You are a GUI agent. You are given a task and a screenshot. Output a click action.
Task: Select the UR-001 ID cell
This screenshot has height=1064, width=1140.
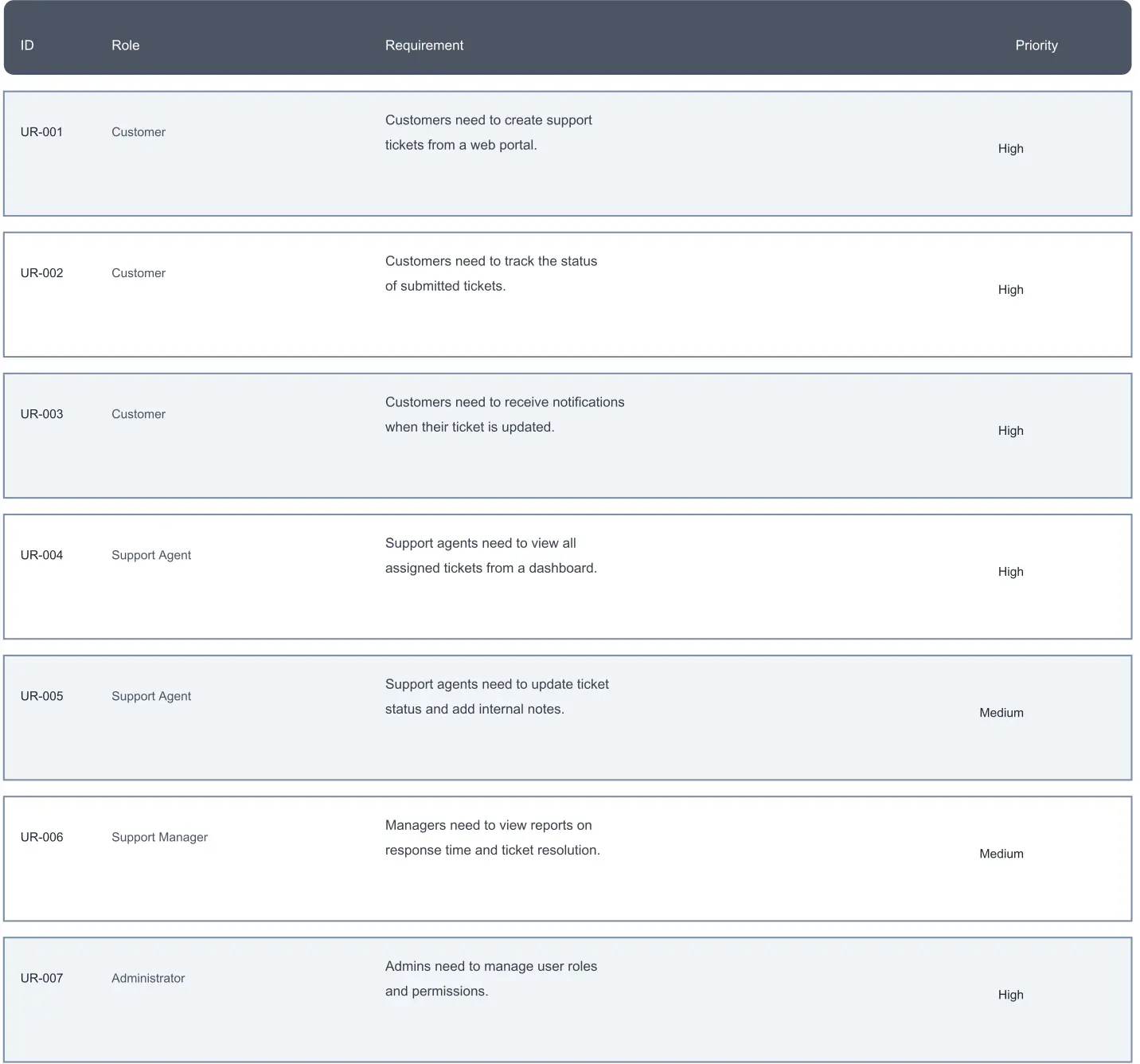point(41,132)
